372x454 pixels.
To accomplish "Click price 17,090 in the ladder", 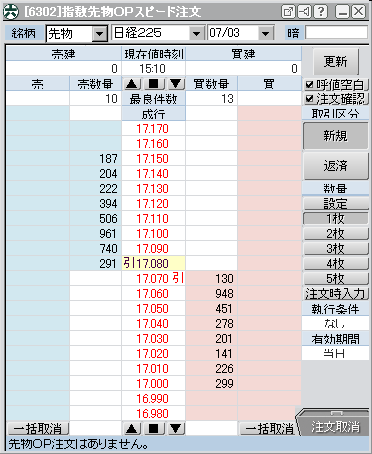I will click(x=153, y=249).
